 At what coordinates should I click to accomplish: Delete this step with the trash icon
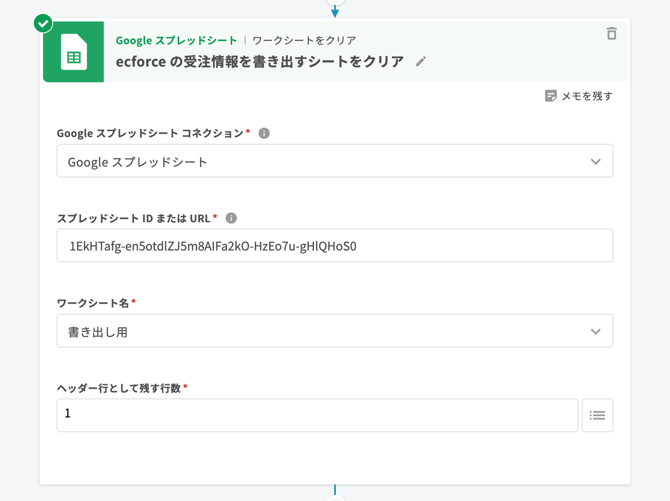point(611,33)
